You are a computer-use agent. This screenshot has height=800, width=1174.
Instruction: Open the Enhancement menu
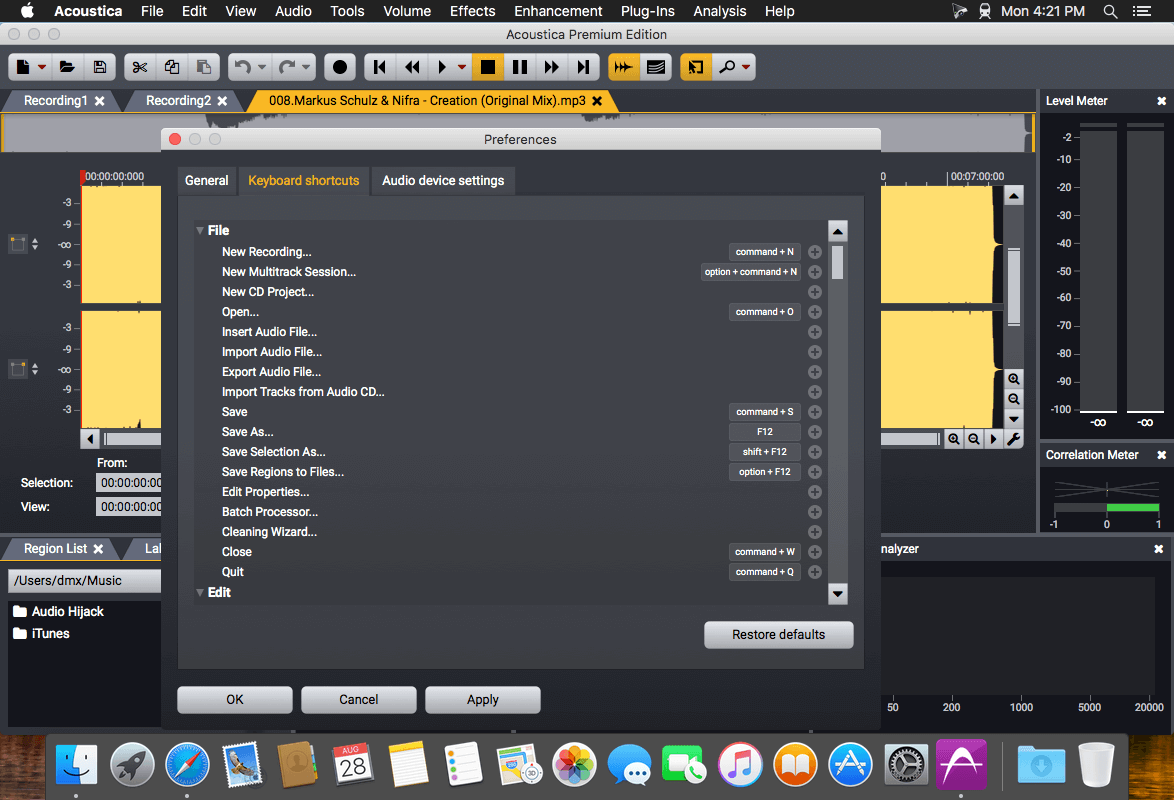[558, 11]
